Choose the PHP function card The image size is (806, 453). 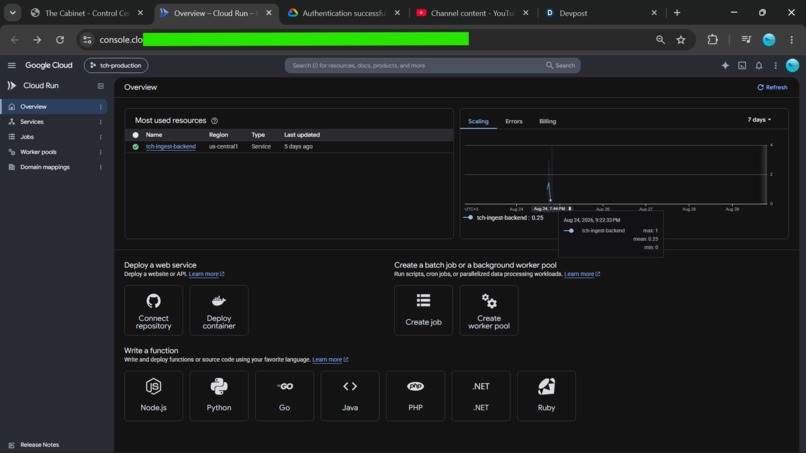pyautogui.click(x=415, y=396)
